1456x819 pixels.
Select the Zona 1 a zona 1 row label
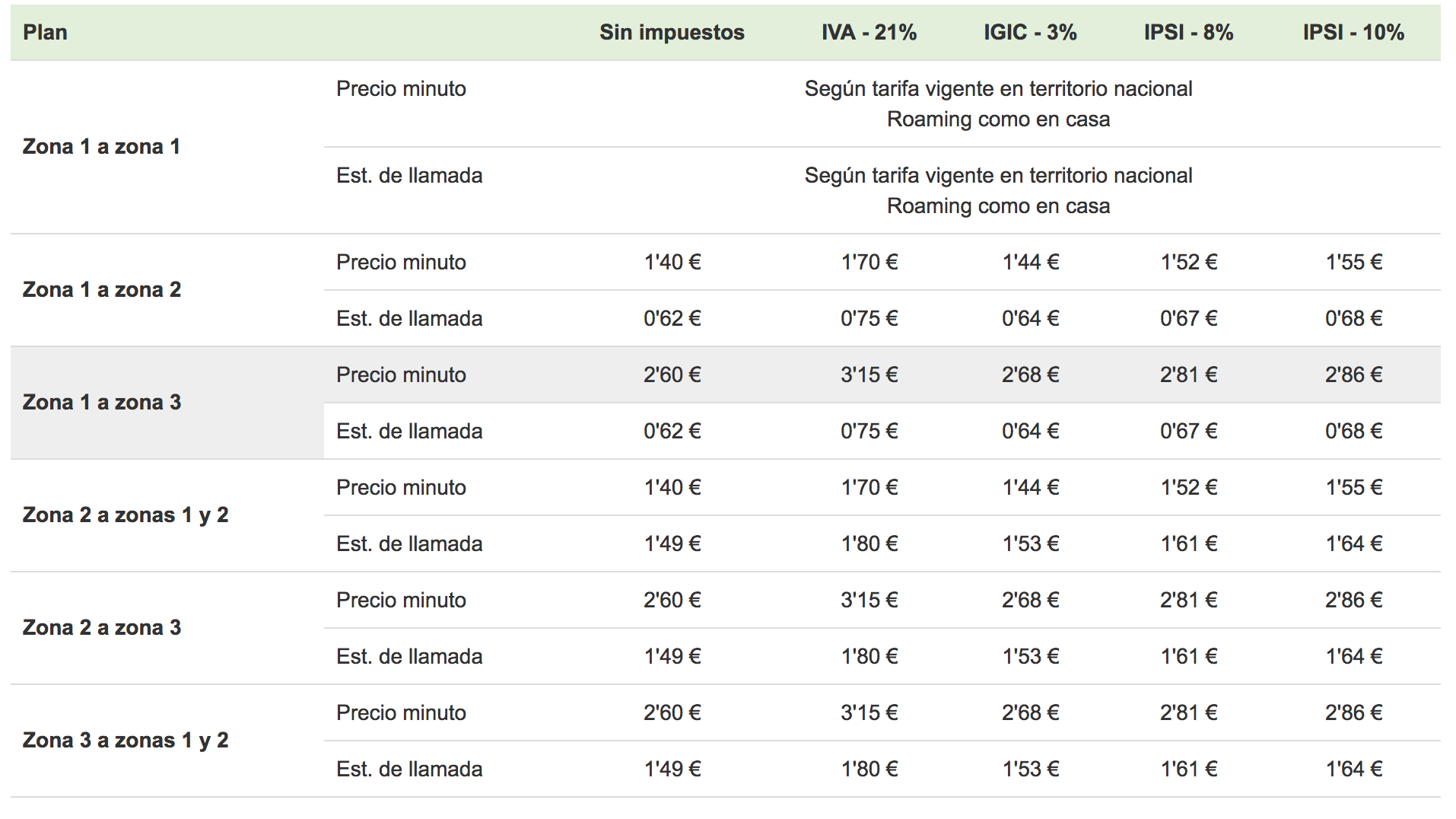(101, 147)
